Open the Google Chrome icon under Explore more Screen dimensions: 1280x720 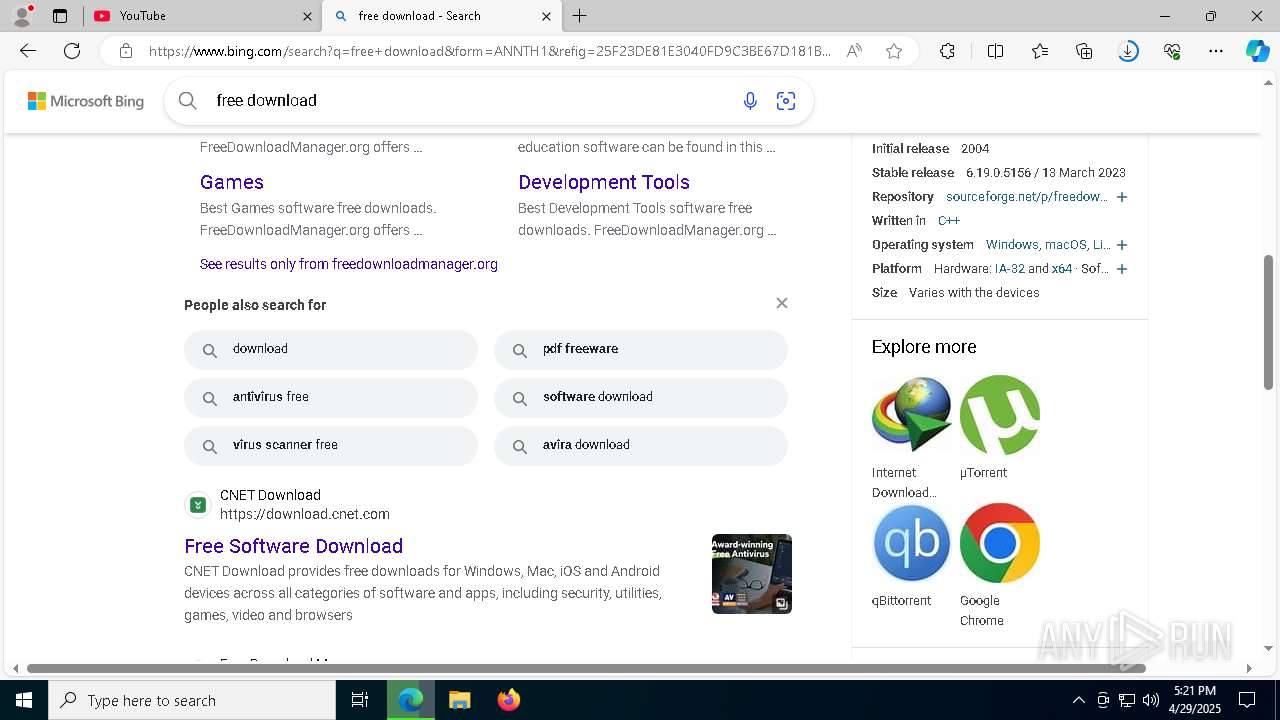click(x=1000, y=543)
